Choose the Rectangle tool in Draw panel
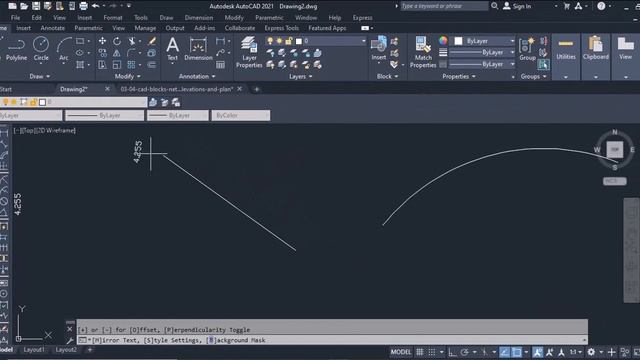The height and width of the screenshot is (360, 640). (80, 41)
